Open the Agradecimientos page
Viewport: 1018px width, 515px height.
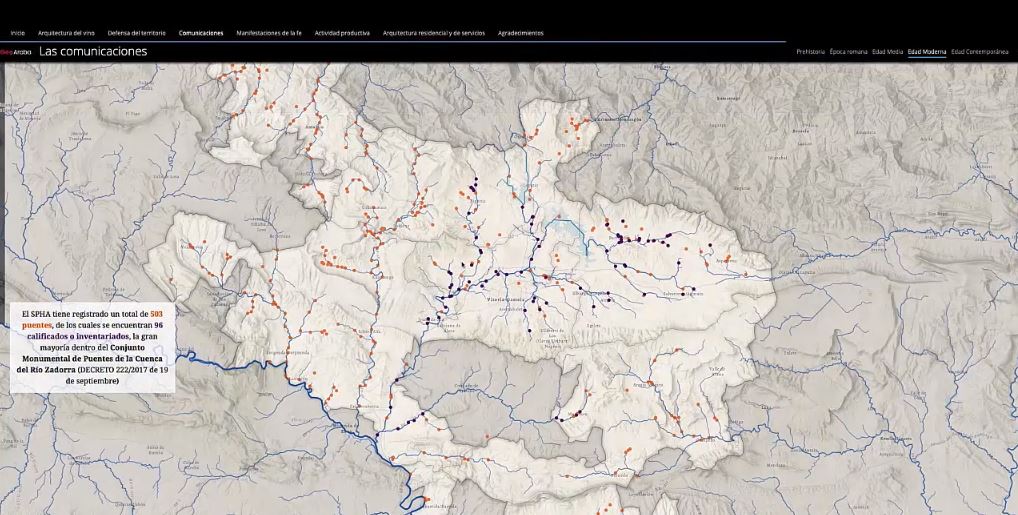click(x=521, y=33)
